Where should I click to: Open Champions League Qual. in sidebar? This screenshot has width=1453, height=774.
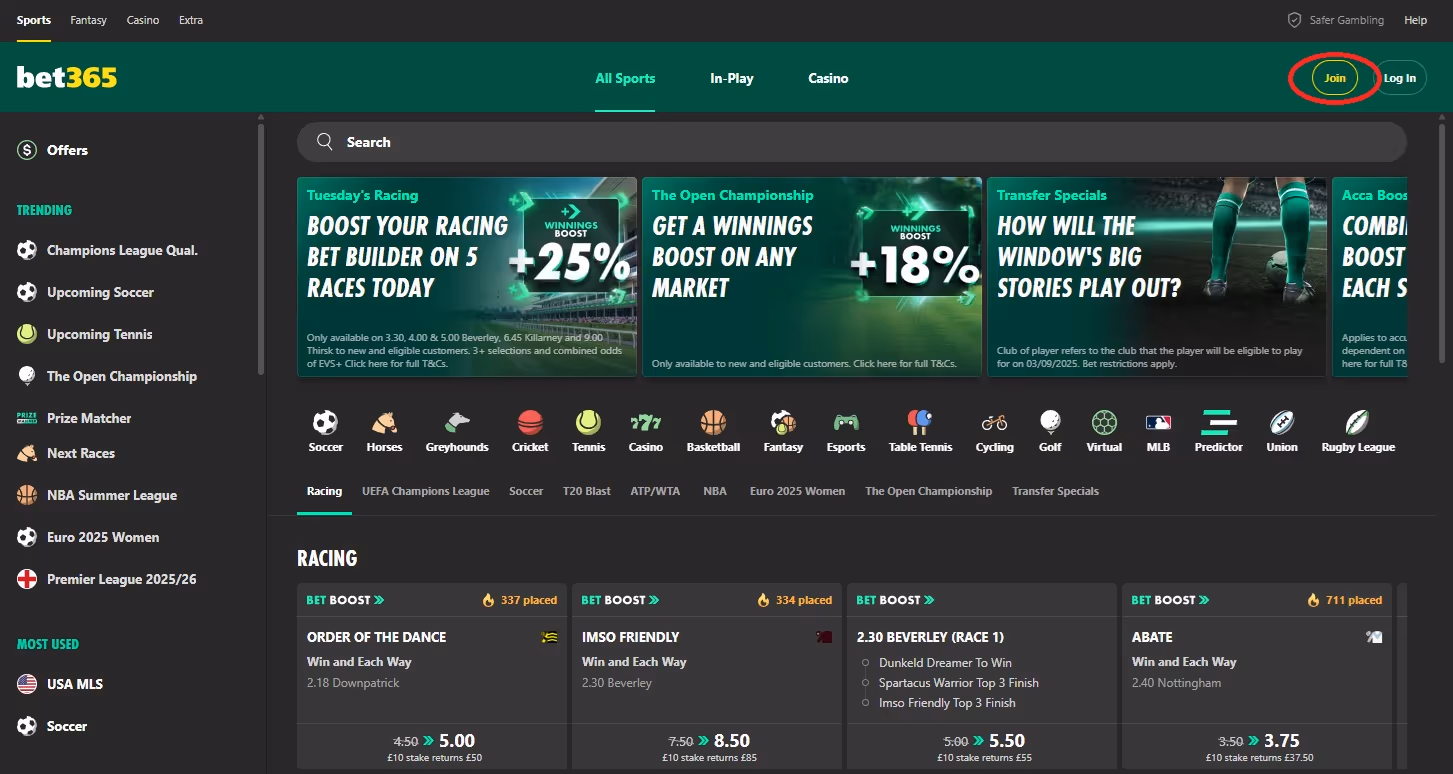pyautogui.click(x=122, y=250)
